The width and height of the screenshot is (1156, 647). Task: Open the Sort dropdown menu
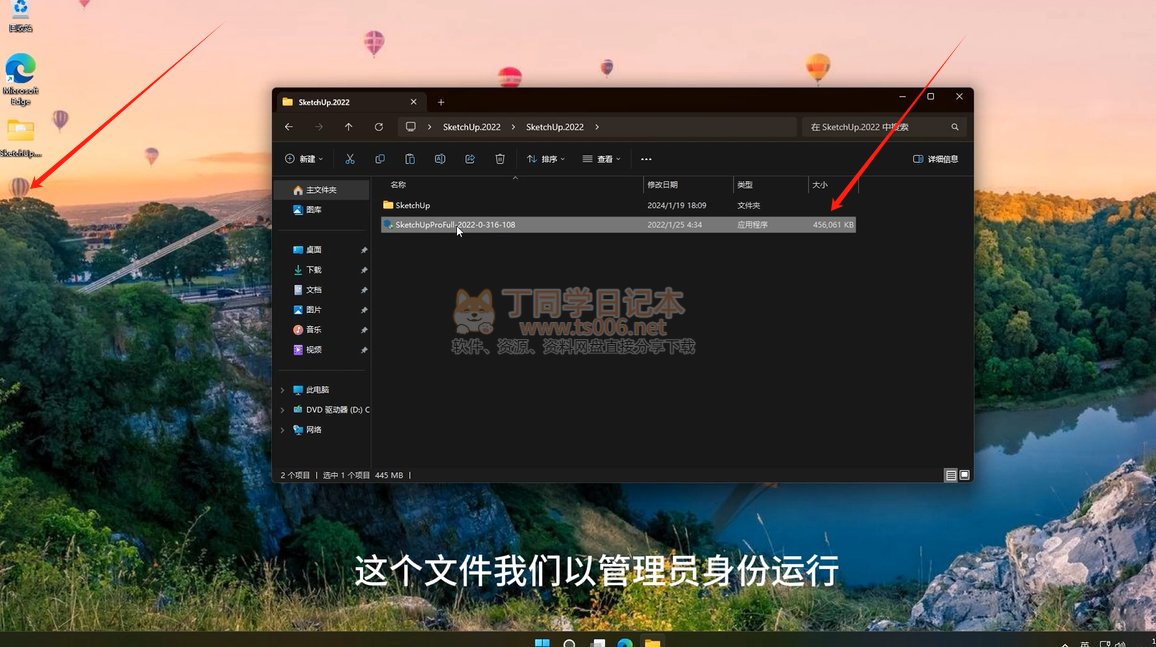click(x=546, y=159)
